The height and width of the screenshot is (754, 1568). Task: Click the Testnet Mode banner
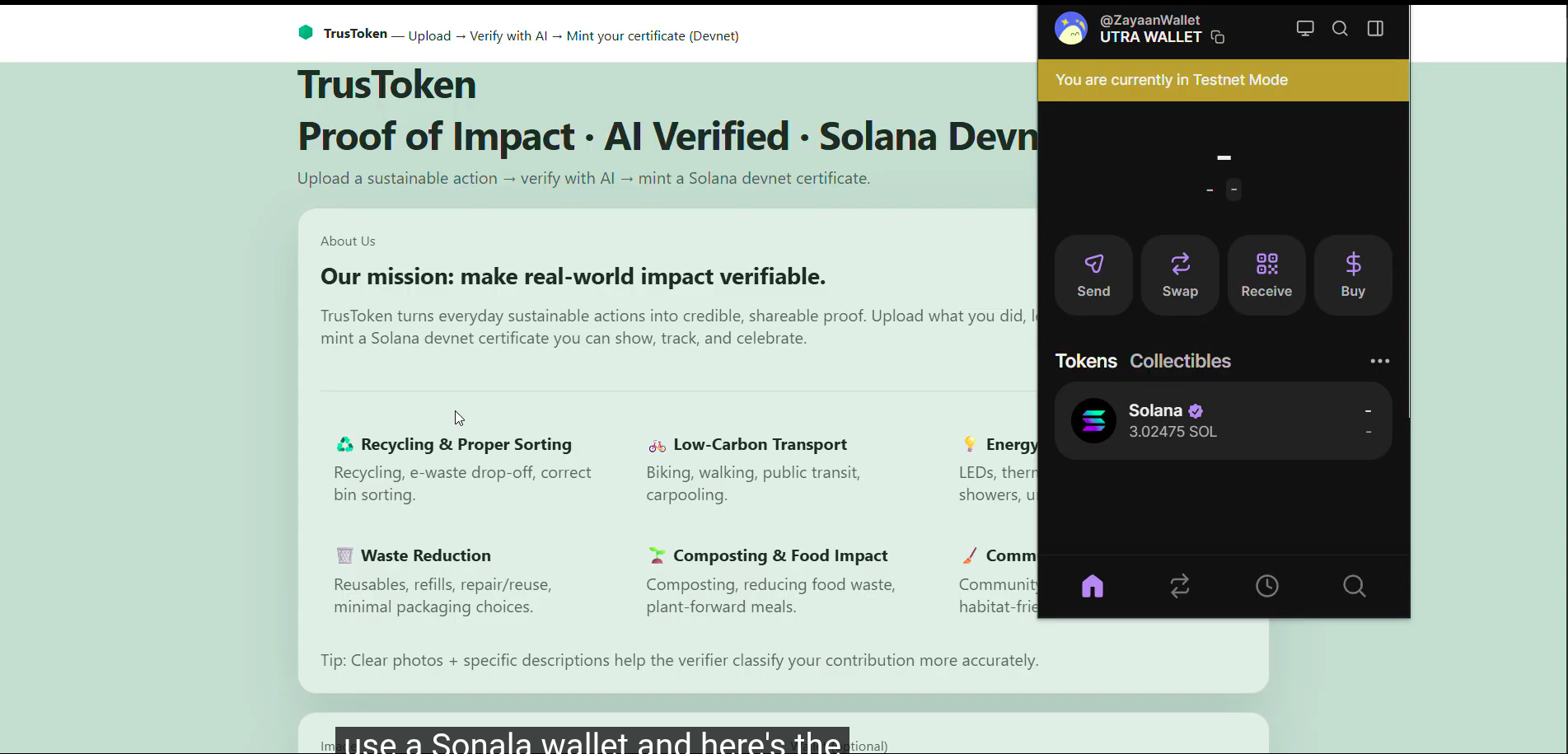1224,80
